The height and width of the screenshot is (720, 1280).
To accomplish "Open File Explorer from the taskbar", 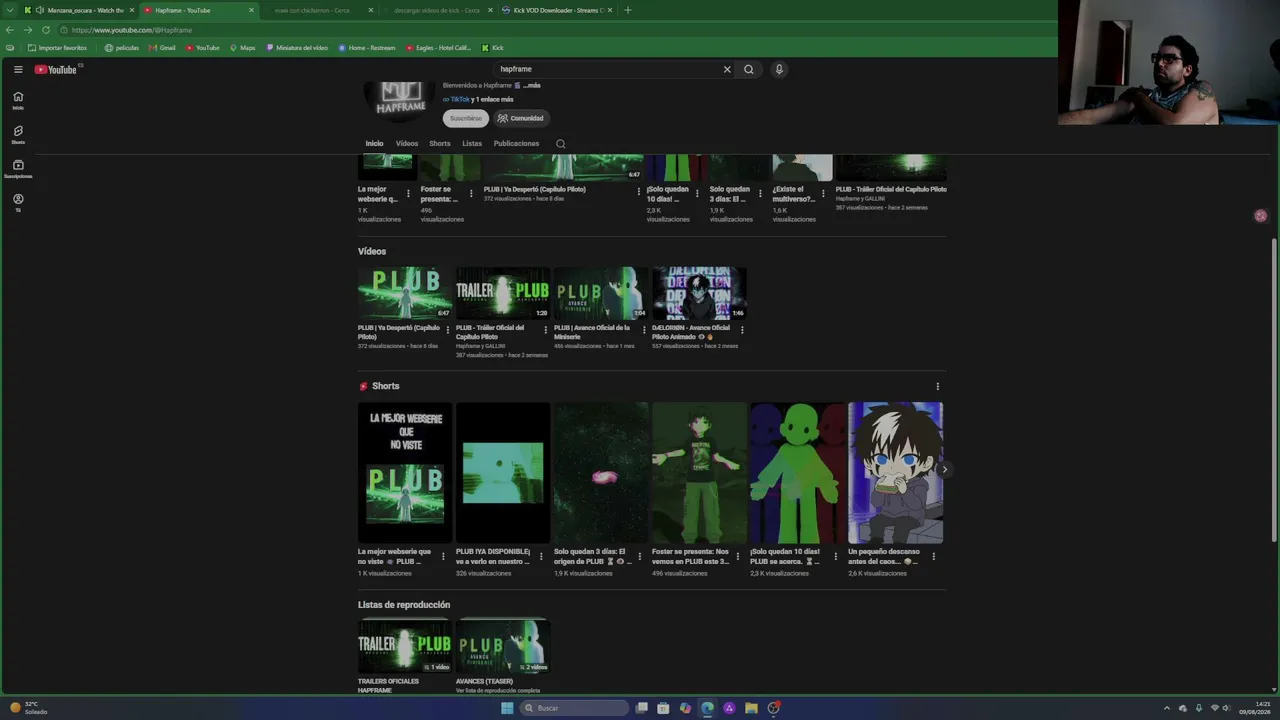I will click(x=751, y=708).
